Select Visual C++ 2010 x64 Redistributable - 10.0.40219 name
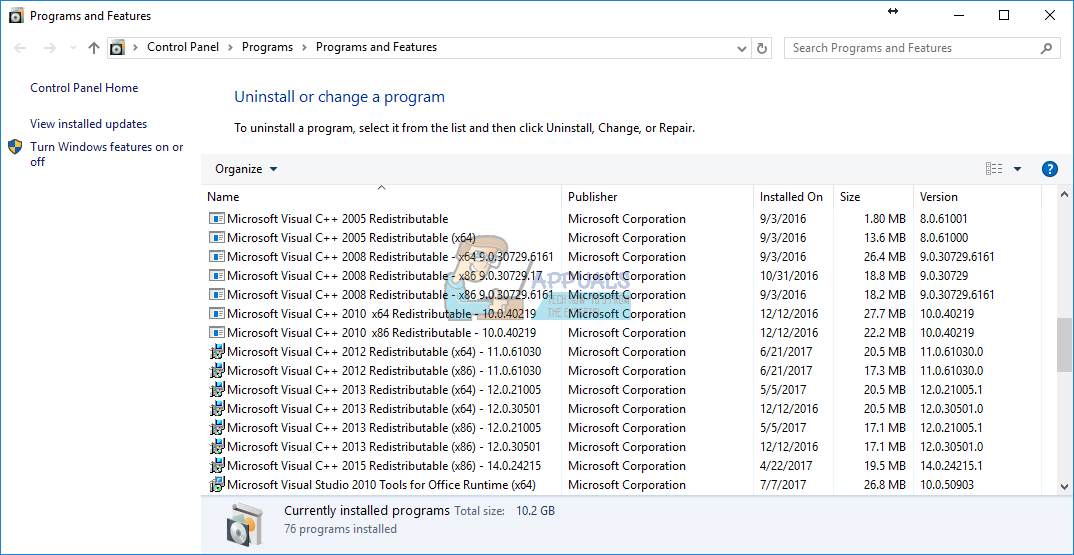 381,314
